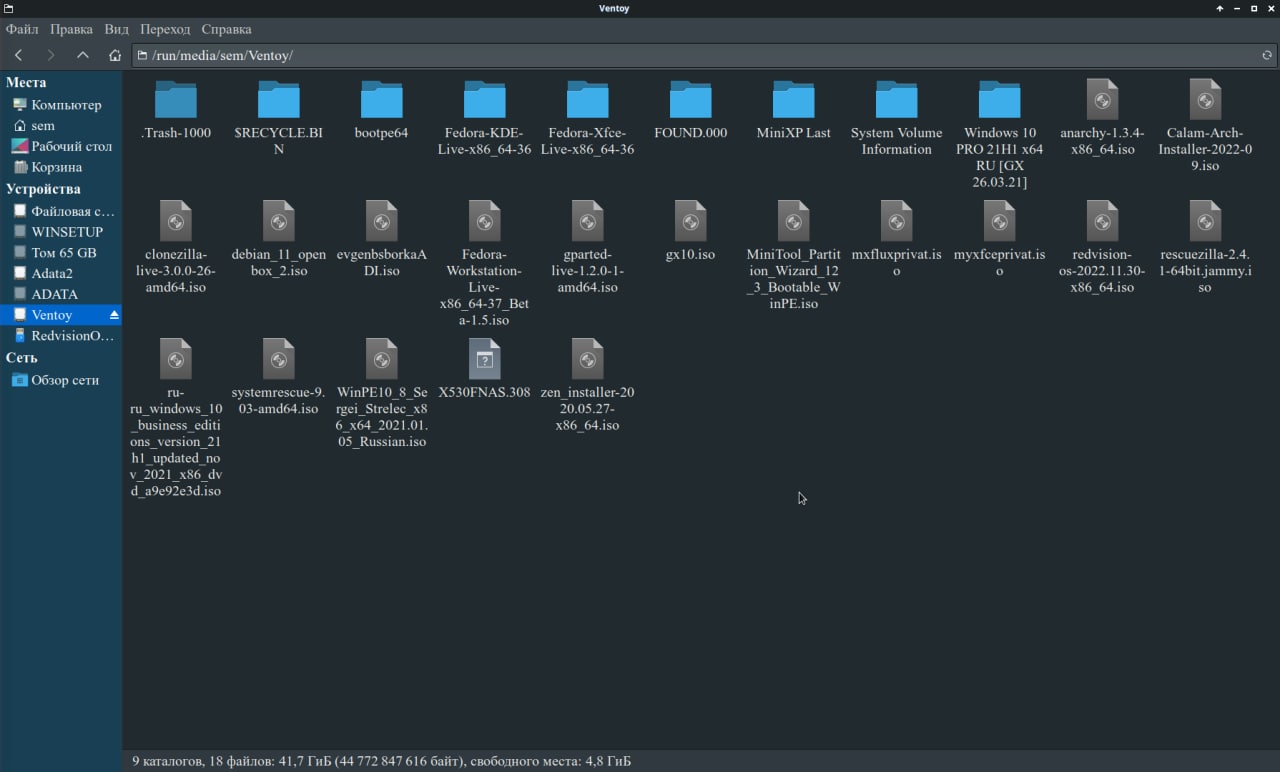Select the MiniTool_Partition_Wizard iso file icon
This screenshot has height=772, width=1280.
[794, 221]
